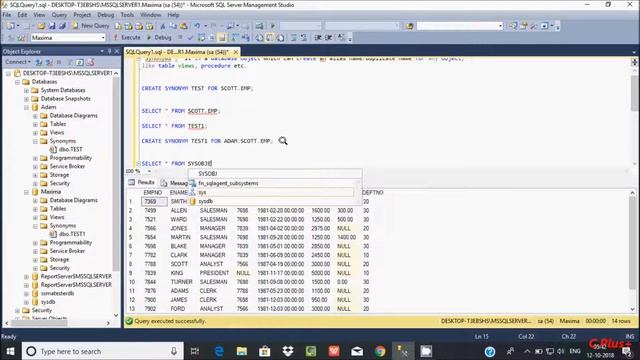640x360 pixels.
Task: Open the Tools menu
Action: pos(127,15)
